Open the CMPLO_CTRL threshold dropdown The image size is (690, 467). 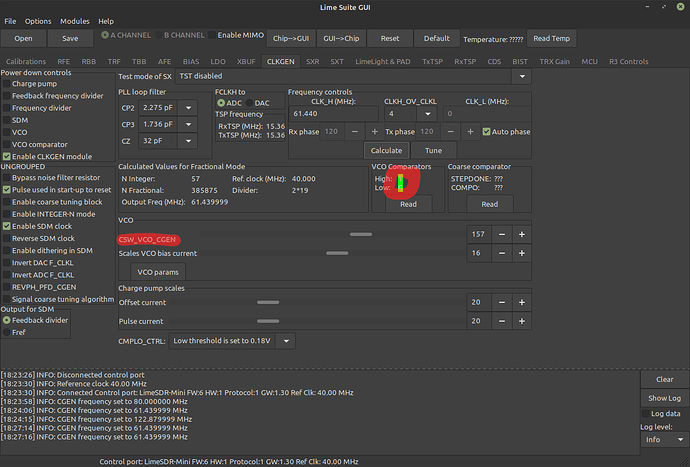(286, 341)
